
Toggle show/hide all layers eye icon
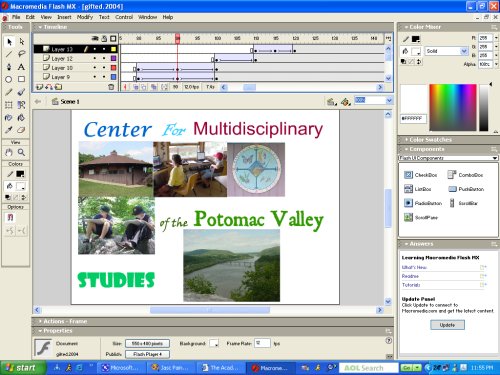click(x=95, y=39)
